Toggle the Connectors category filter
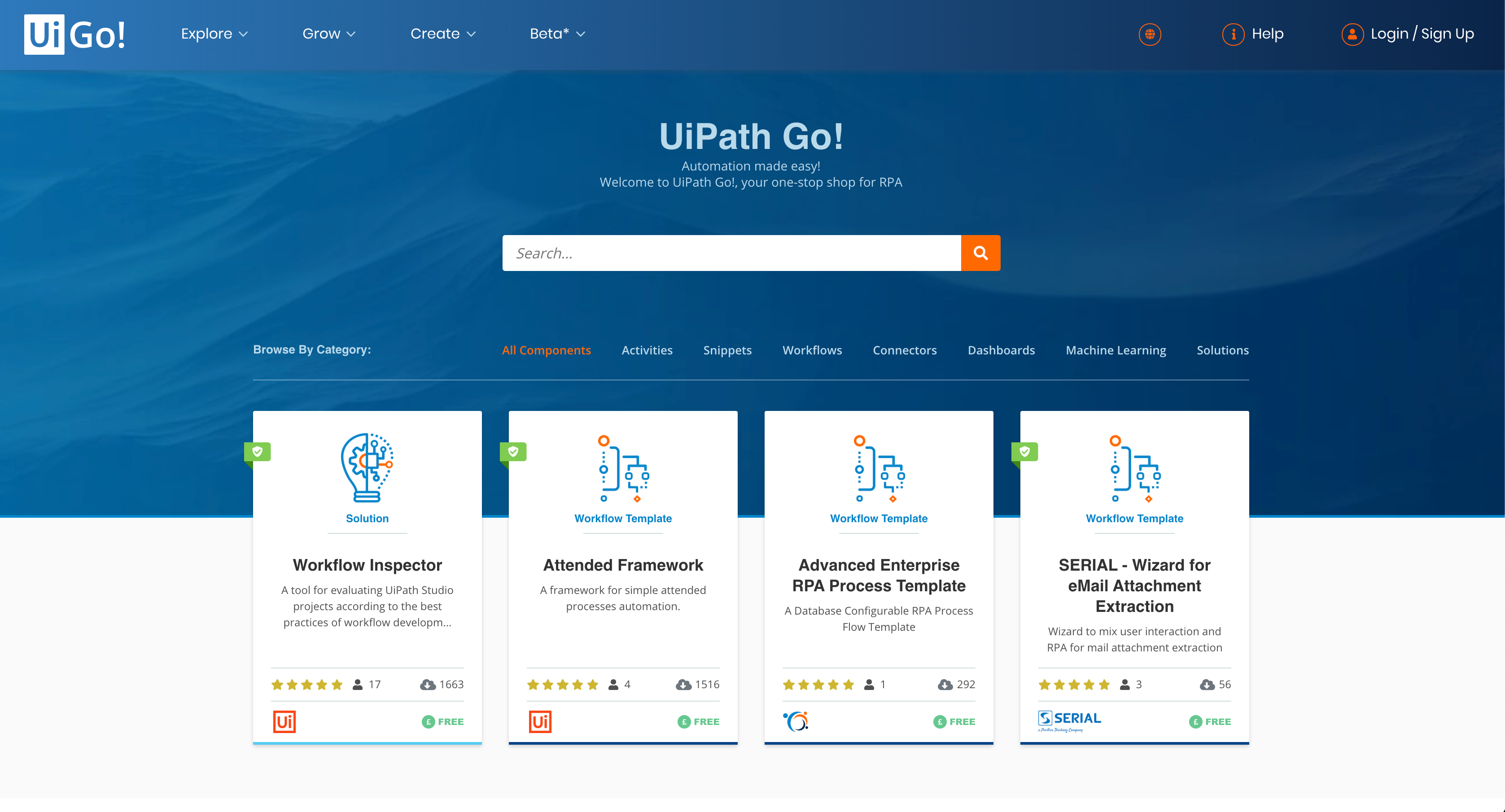The width and height of the screenshot is (1505, 812). (905, 350)
